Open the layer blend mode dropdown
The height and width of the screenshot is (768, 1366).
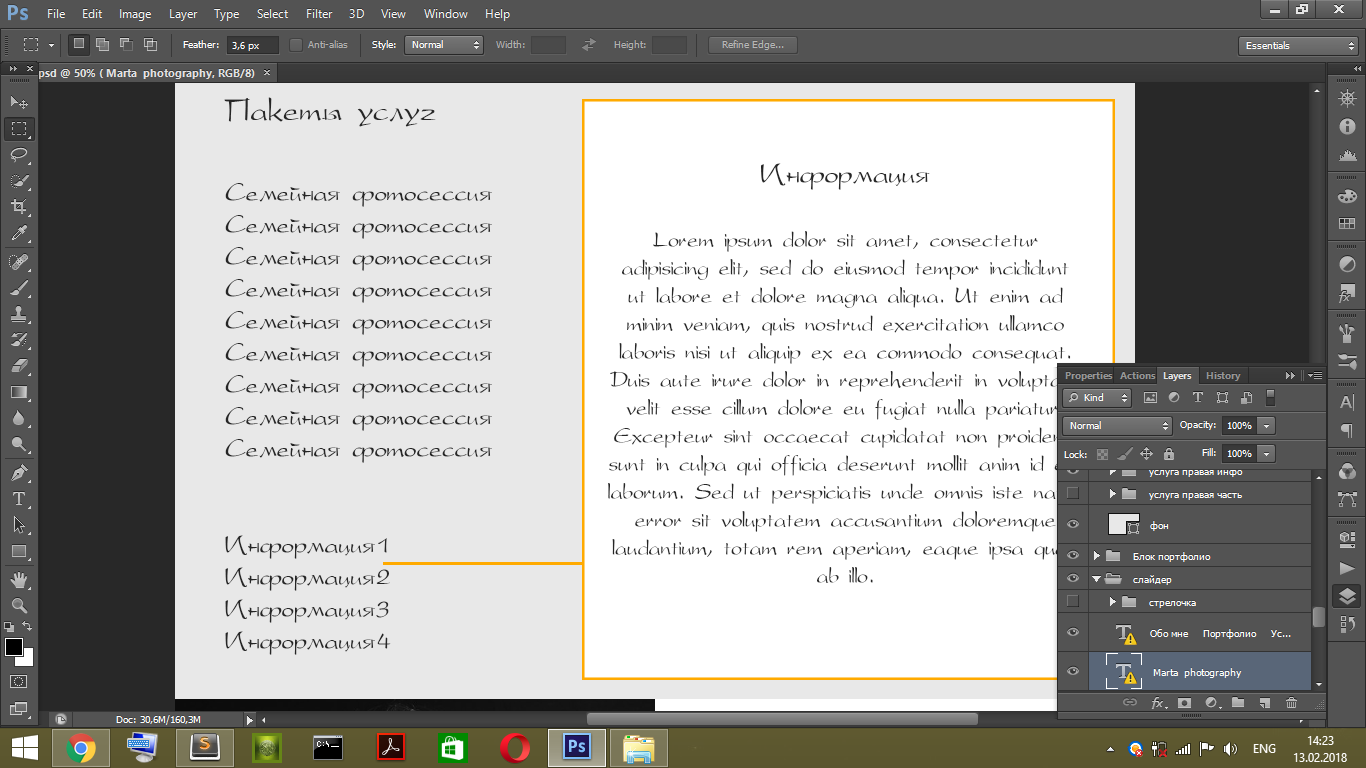1116,426
